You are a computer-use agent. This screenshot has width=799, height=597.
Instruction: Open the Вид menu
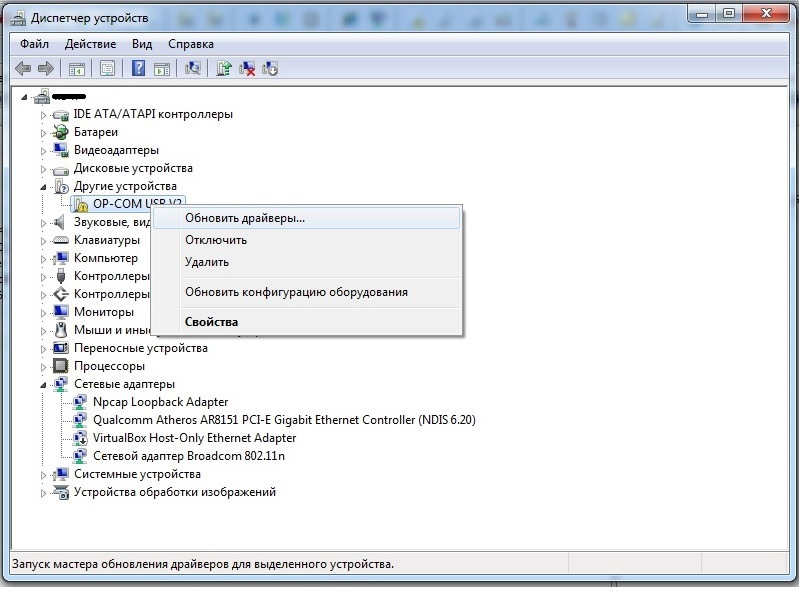(x=142, y=44)
